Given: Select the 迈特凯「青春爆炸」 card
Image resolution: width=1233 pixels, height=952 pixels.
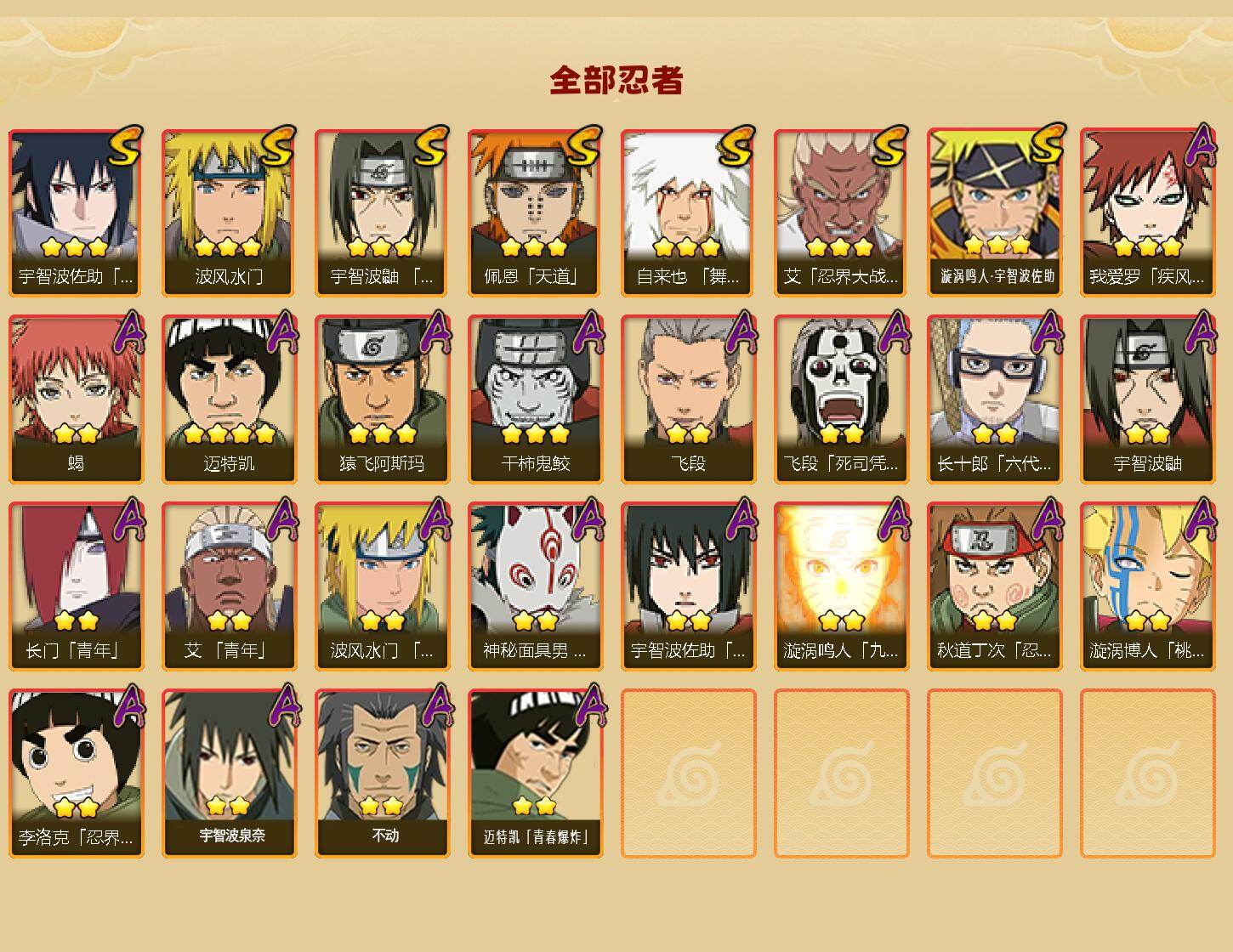Looking at the screenshot, I should [535, 773].
